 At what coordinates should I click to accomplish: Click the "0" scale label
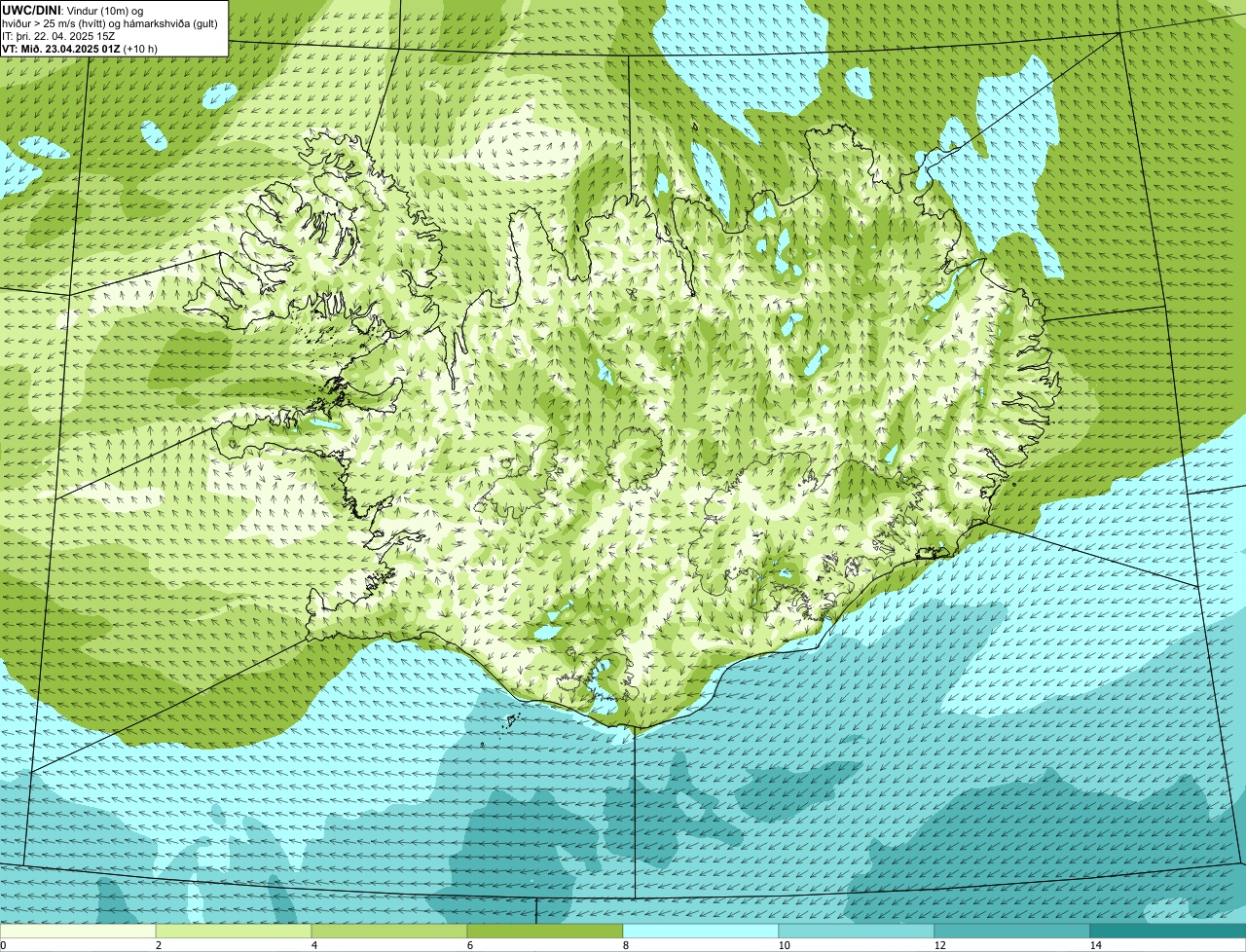point(3,945)
